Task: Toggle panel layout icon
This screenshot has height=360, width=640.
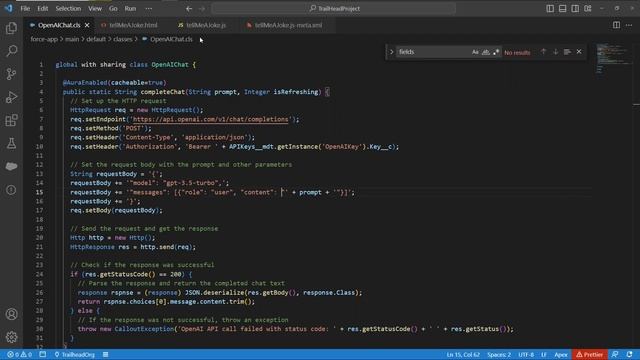Action: [x=562, y=9]
